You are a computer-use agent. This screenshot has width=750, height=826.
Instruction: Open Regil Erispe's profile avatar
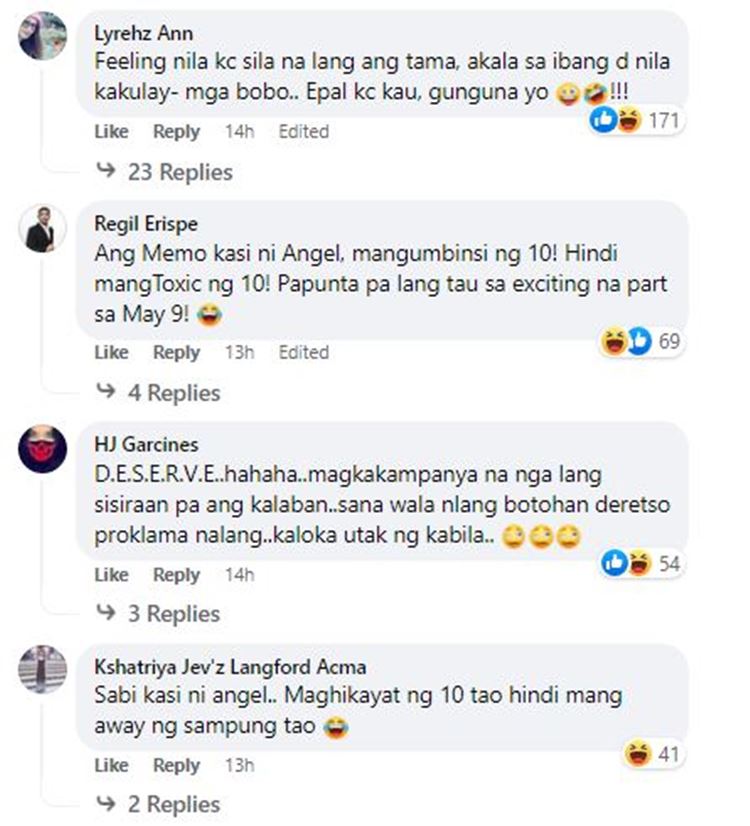pyautogui.click(x=43, y=229)
